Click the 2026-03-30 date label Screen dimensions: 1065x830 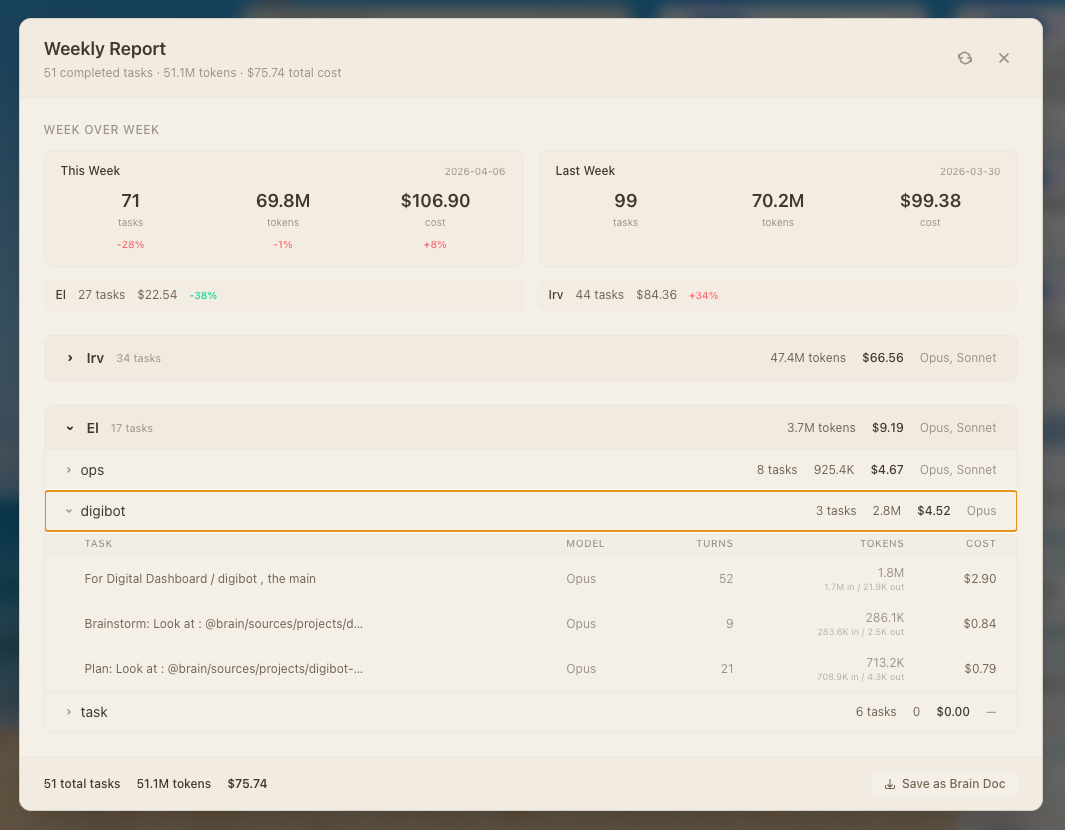pyautogui.click(x=970, y=171)
